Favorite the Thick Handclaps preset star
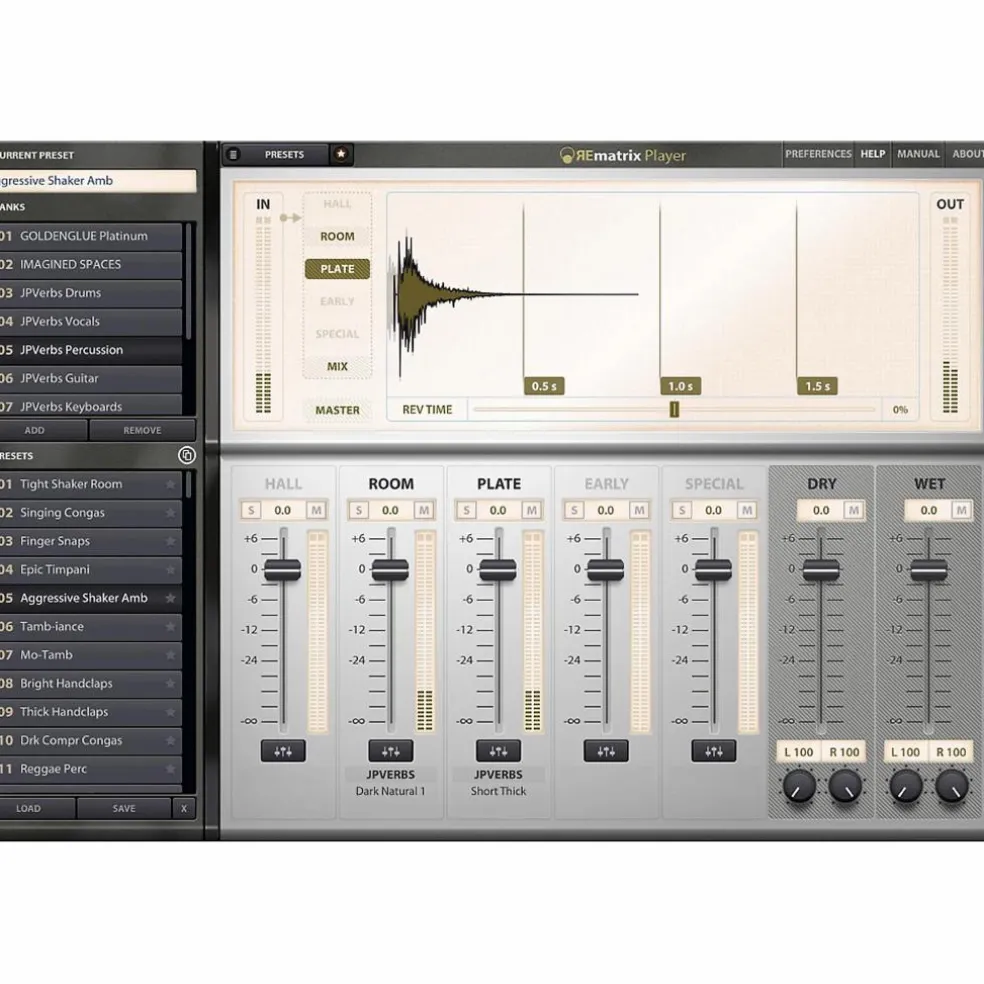Viewport: 984px width, 984px height. tap(170, 712)
